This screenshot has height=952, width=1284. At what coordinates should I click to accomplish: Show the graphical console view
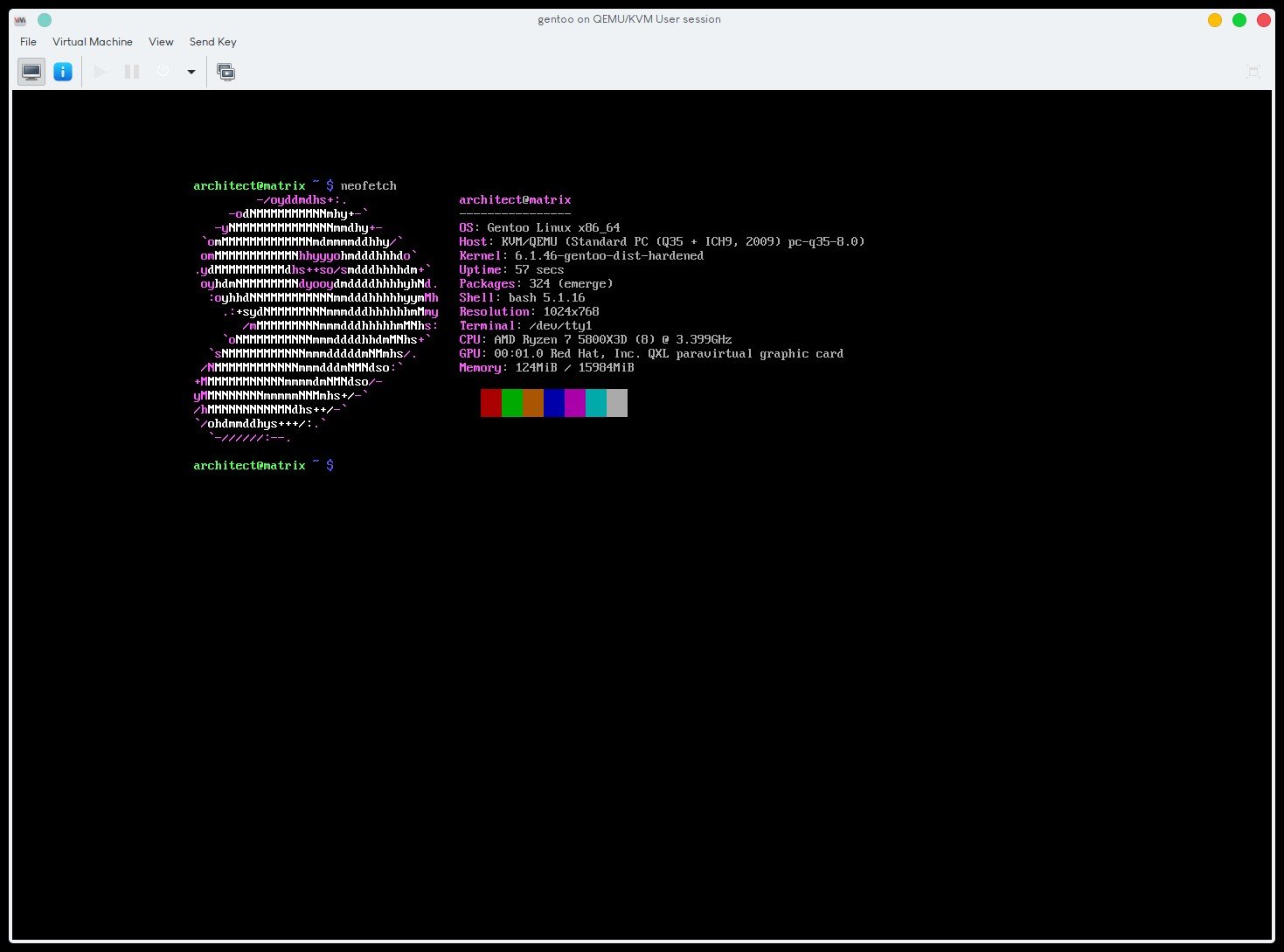click(x=31, y=72)
